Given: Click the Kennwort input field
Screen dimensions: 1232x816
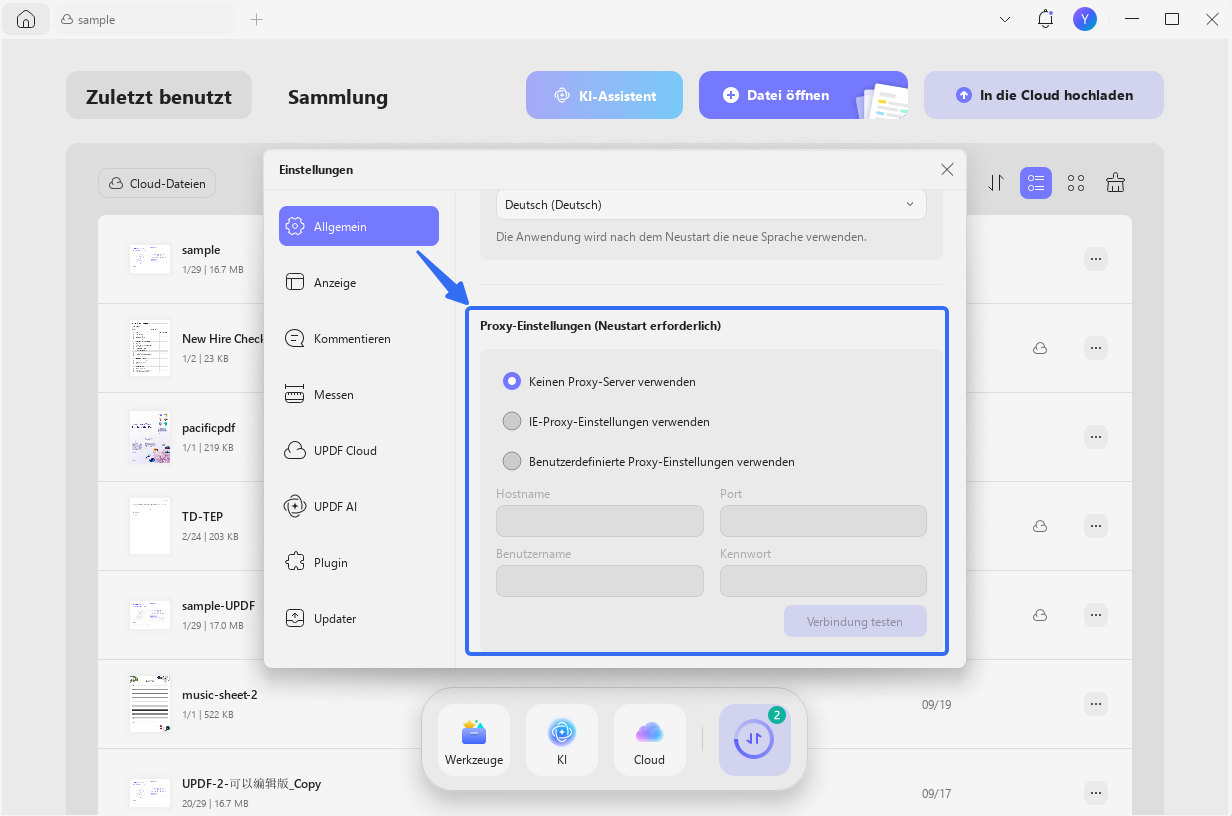Looking at the screenshot, I should (823, 581).
